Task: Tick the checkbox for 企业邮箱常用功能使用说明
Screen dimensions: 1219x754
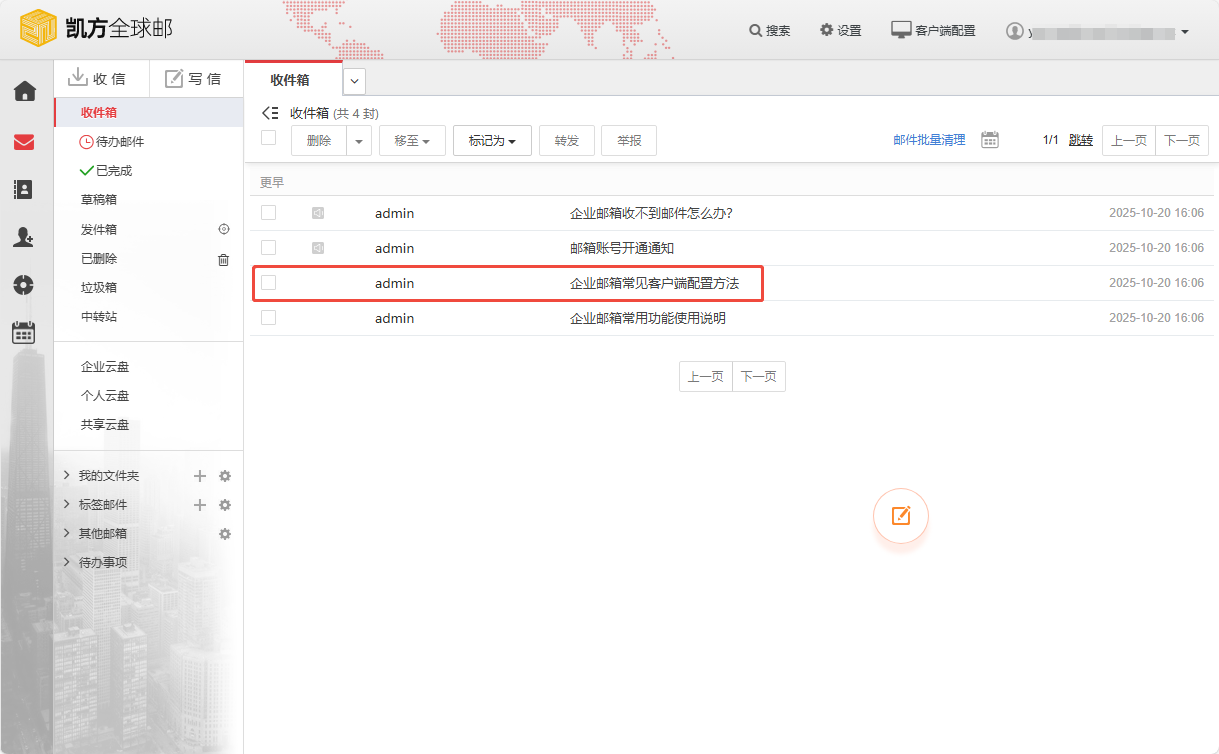Action: point(268,318)
